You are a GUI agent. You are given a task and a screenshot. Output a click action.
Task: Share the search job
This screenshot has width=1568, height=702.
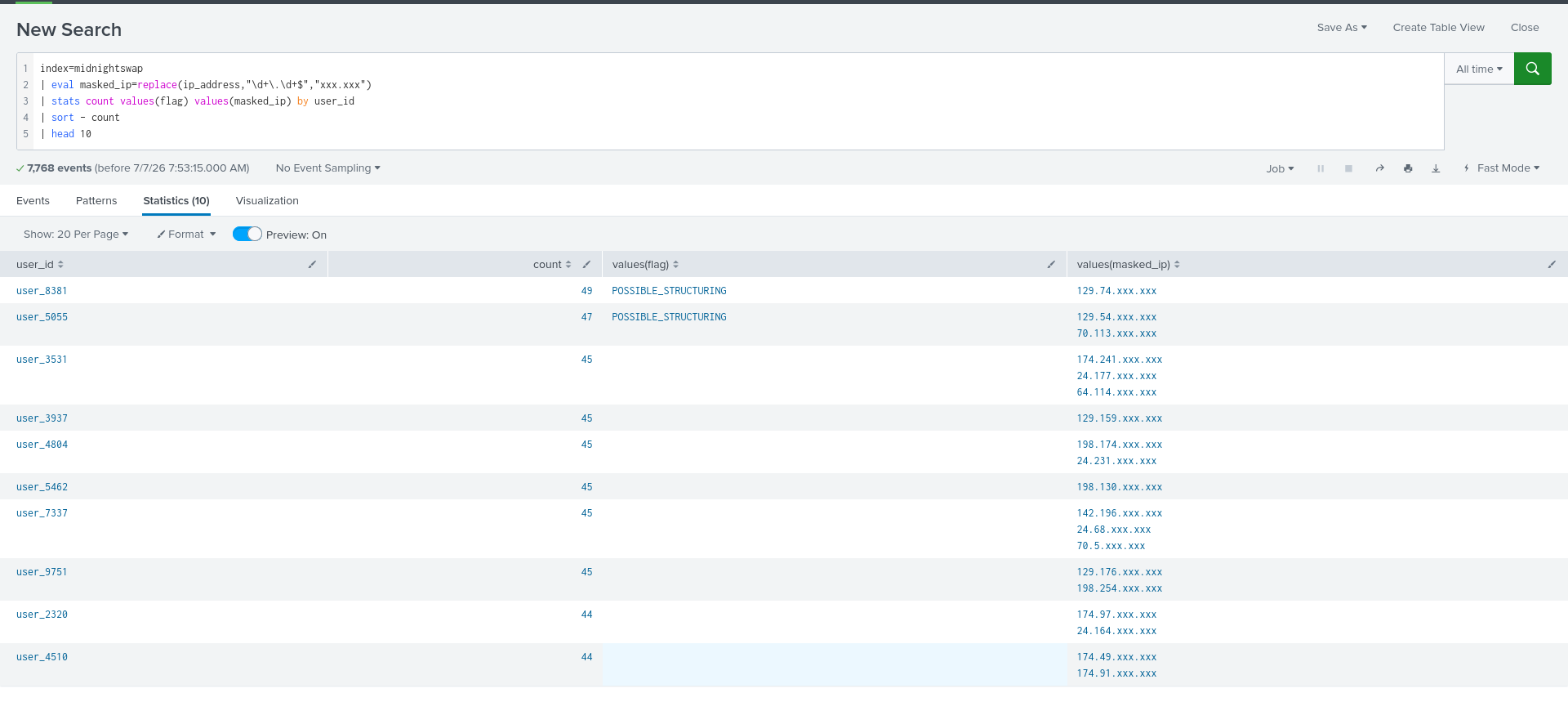coord(1379,168)
